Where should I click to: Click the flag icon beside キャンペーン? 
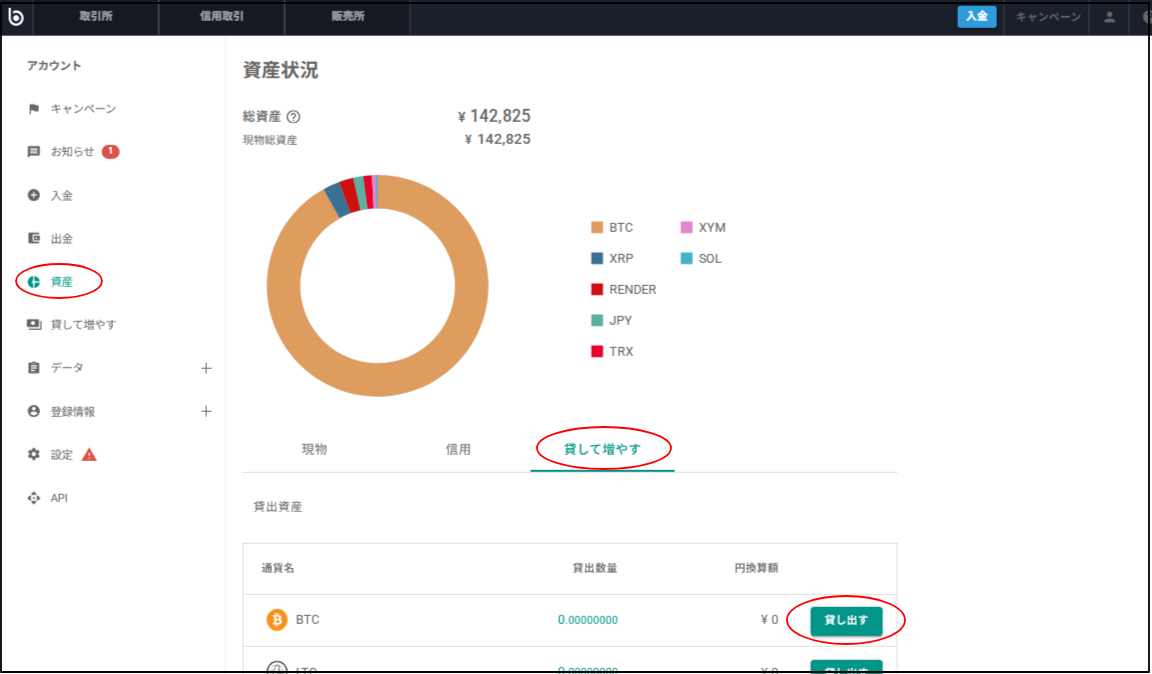(33, 110)
